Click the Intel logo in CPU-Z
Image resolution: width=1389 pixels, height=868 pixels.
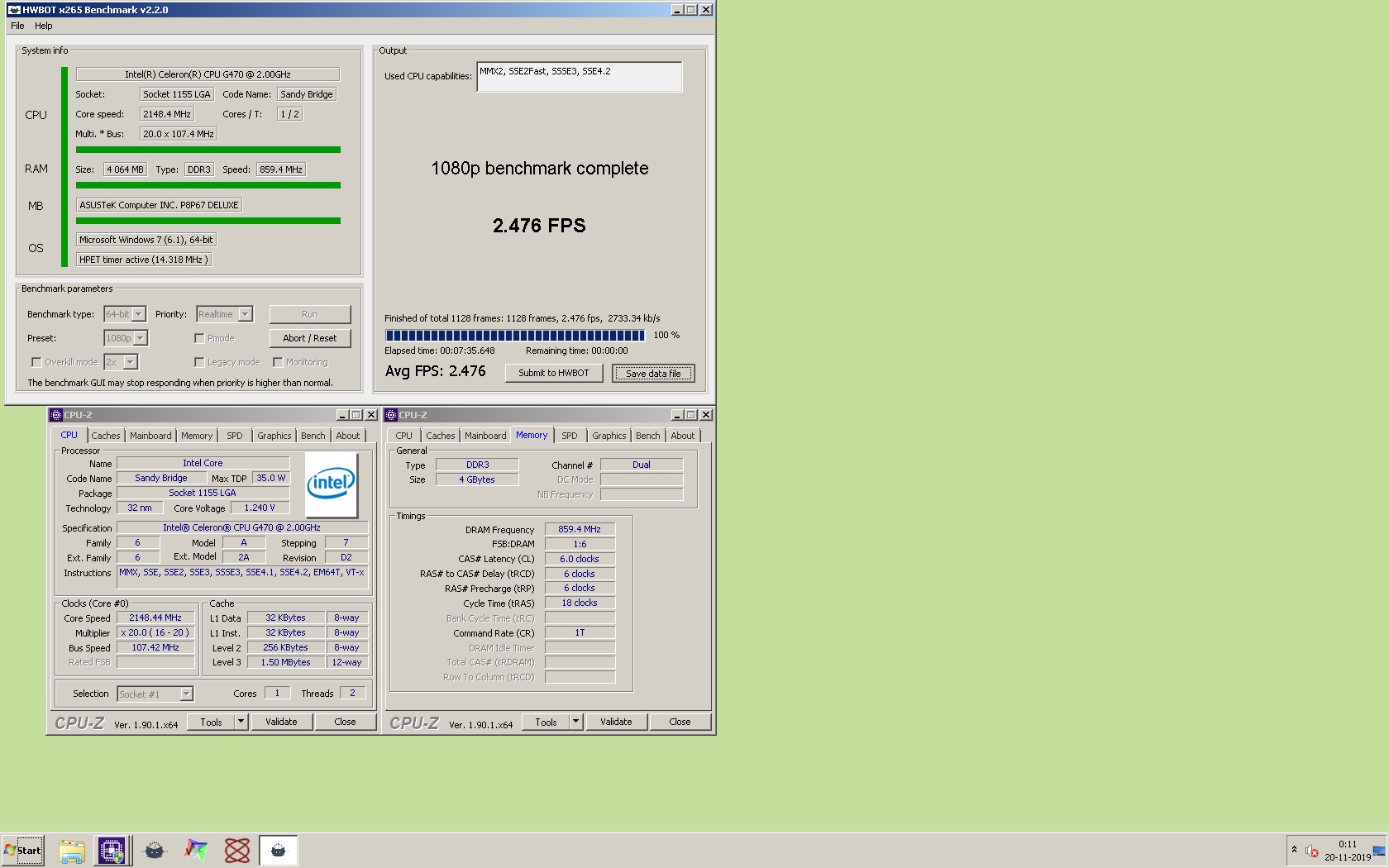click(332, 484)
